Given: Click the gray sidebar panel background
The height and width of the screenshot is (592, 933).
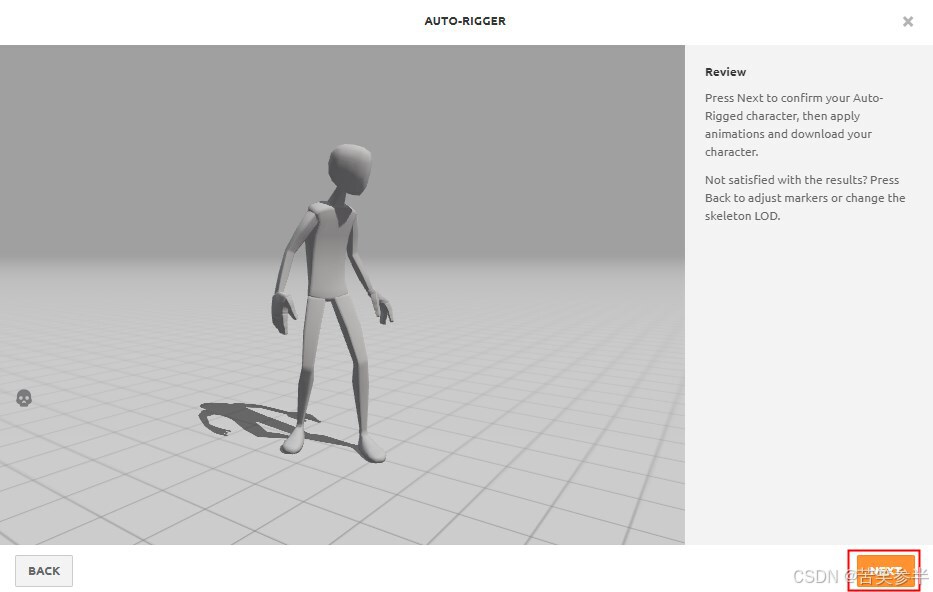Looking at the screenshot, I should (x=800, y=380).
